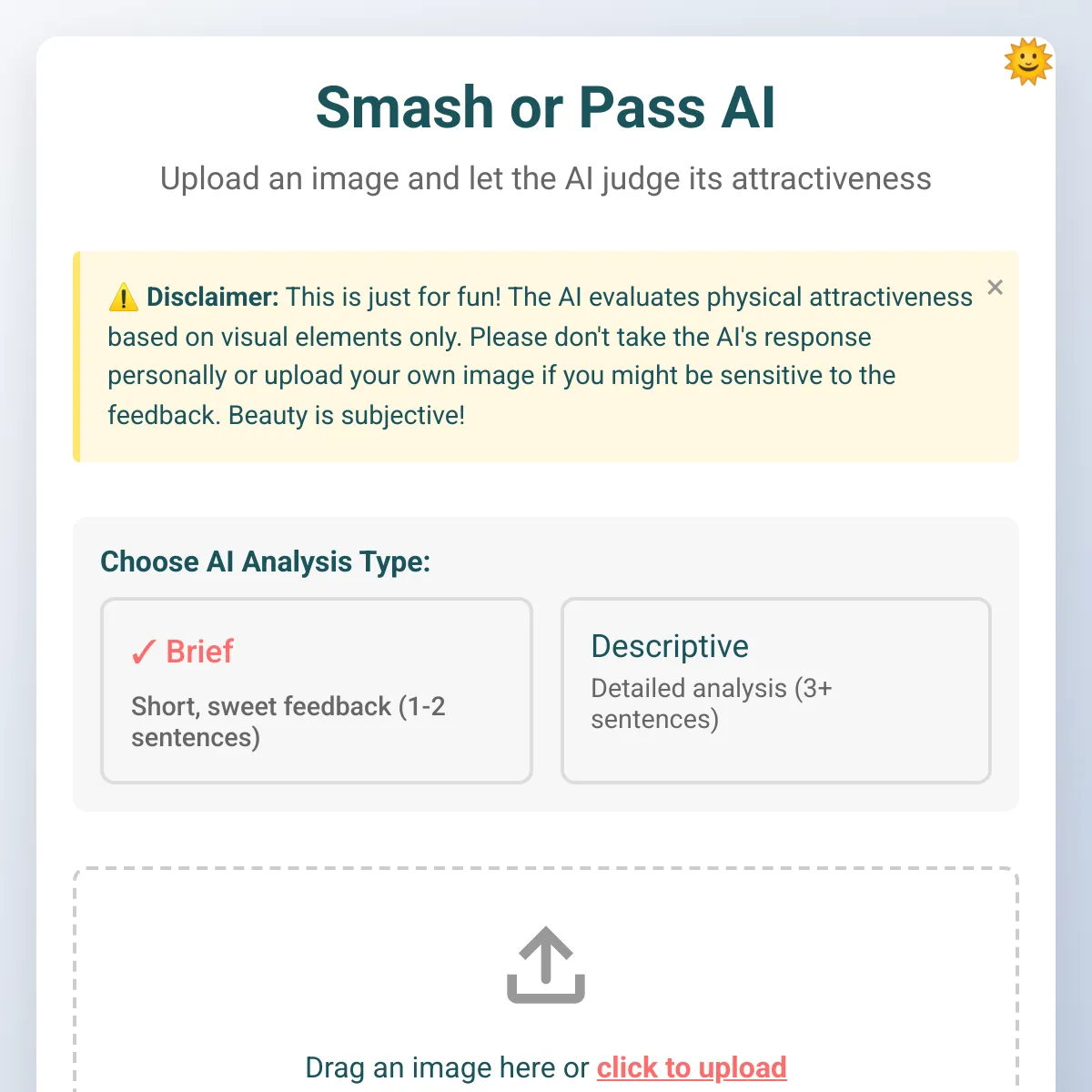Dismiss the disclaimer with the X icon
Viewport: 1092px width, 1092px height.
coord(996,288)
